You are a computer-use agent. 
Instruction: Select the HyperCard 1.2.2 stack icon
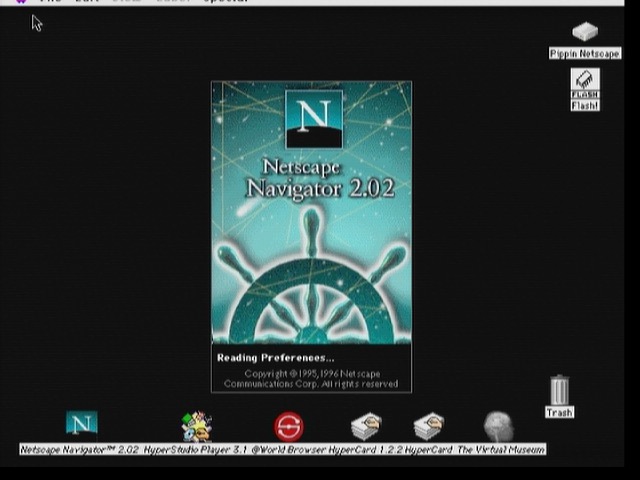coord(366,427)
